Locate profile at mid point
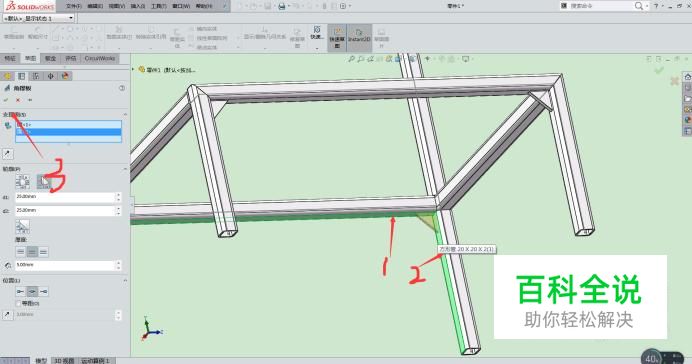This screenshot has height=364, width=692. click(x=32, y=292)
